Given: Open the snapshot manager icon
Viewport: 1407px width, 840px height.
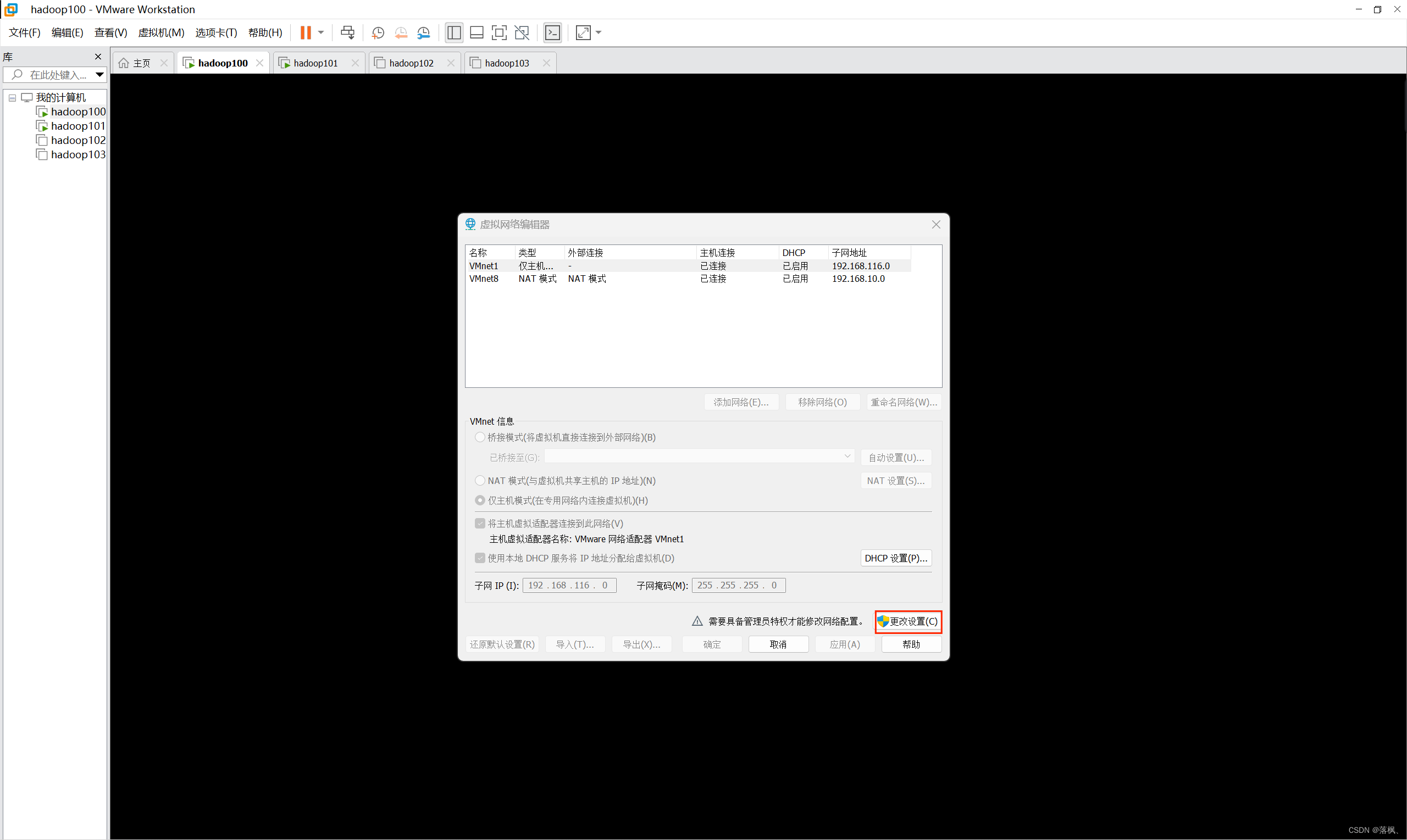Looking at the screenshot, I should [x=424, y=33].
